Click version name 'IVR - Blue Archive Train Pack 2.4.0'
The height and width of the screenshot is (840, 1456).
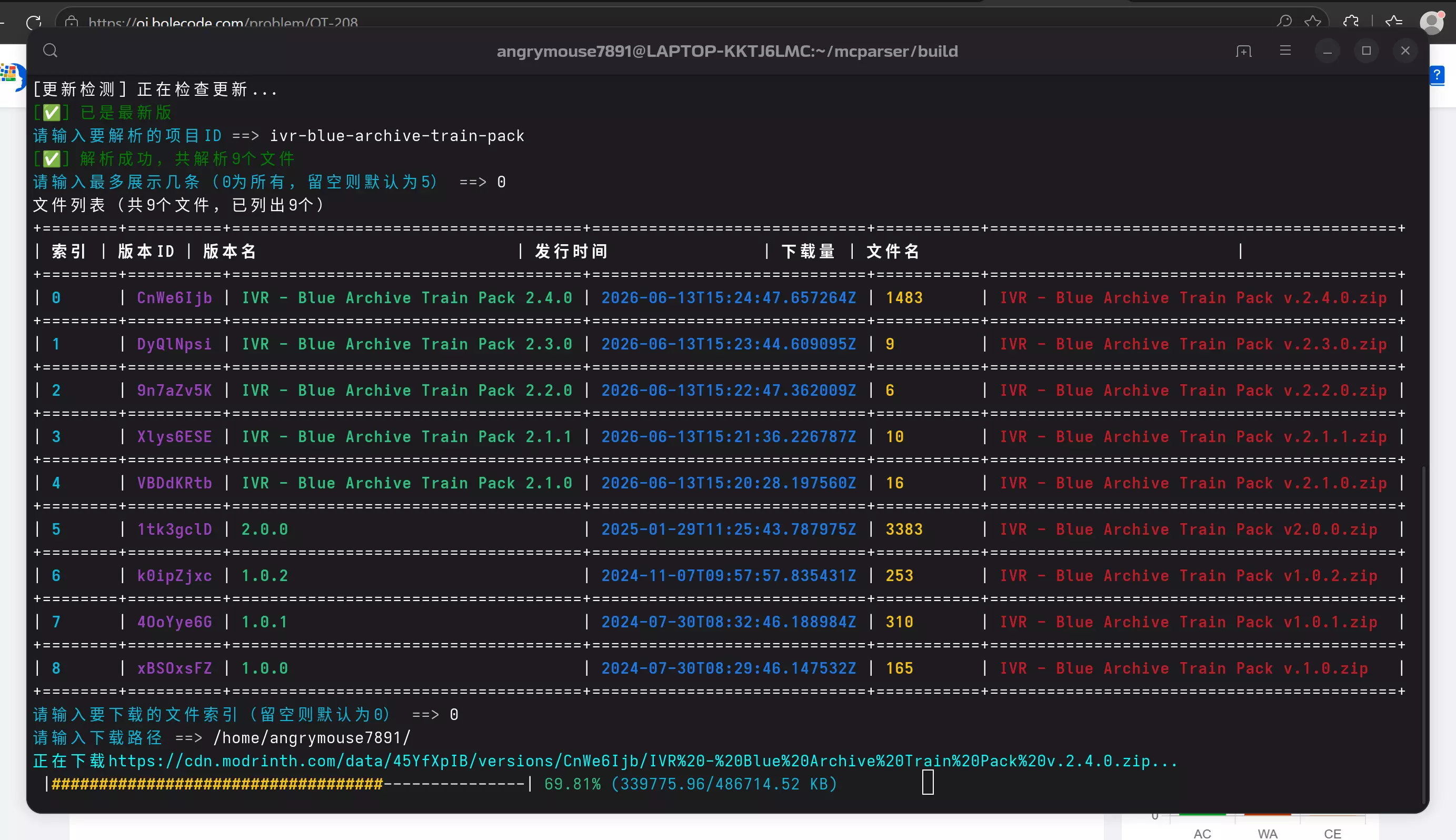click(407, 298)
